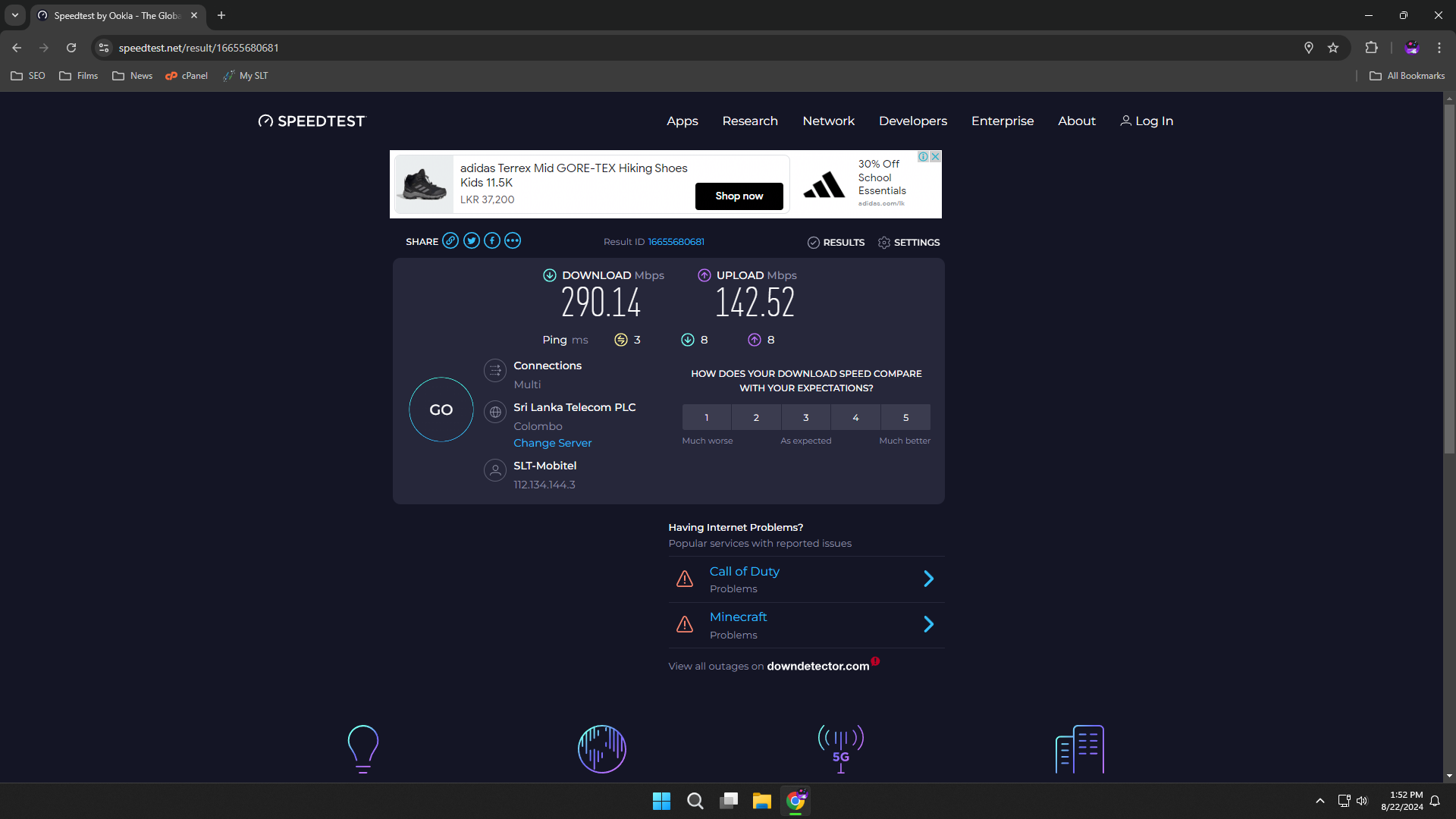
Task: Click the GO circle to start test
Action: 441,409
